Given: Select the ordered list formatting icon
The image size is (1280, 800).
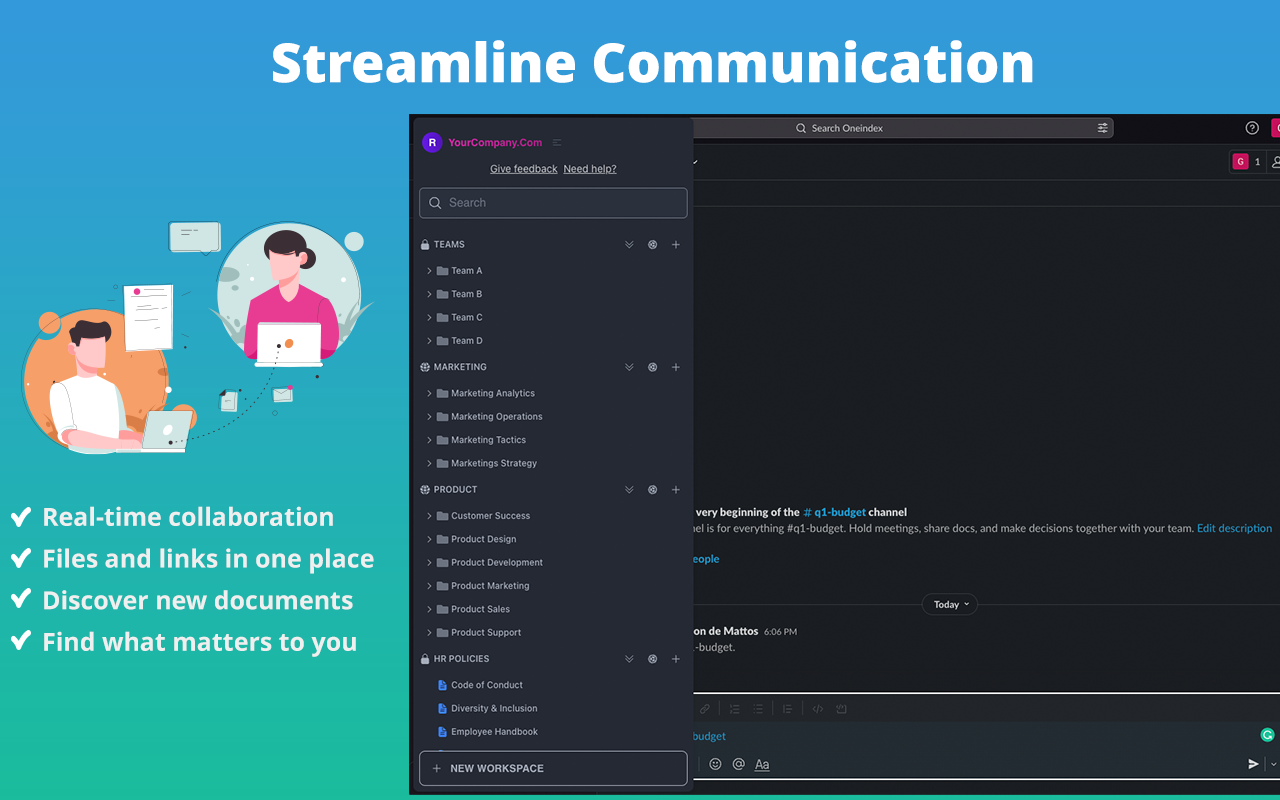Looking at the screenshot, I should [x=735, y=709].
